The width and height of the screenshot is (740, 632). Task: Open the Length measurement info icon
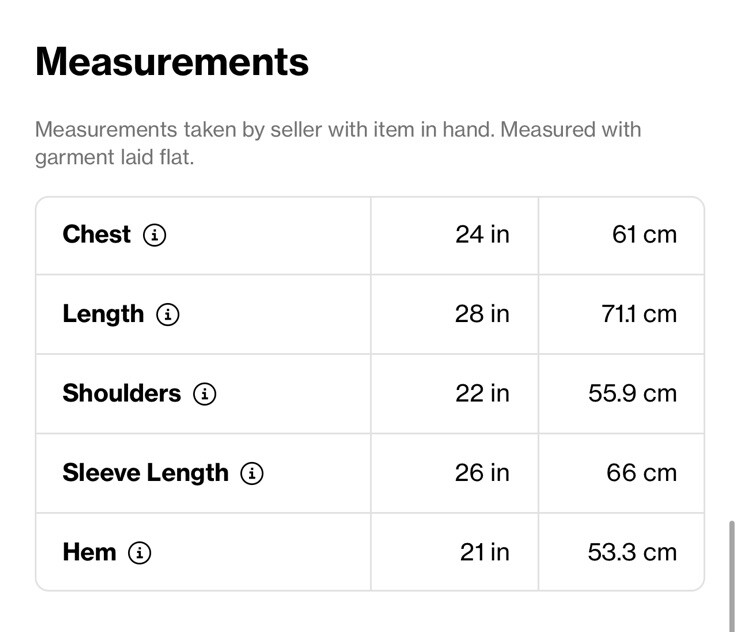click(168, 314)
